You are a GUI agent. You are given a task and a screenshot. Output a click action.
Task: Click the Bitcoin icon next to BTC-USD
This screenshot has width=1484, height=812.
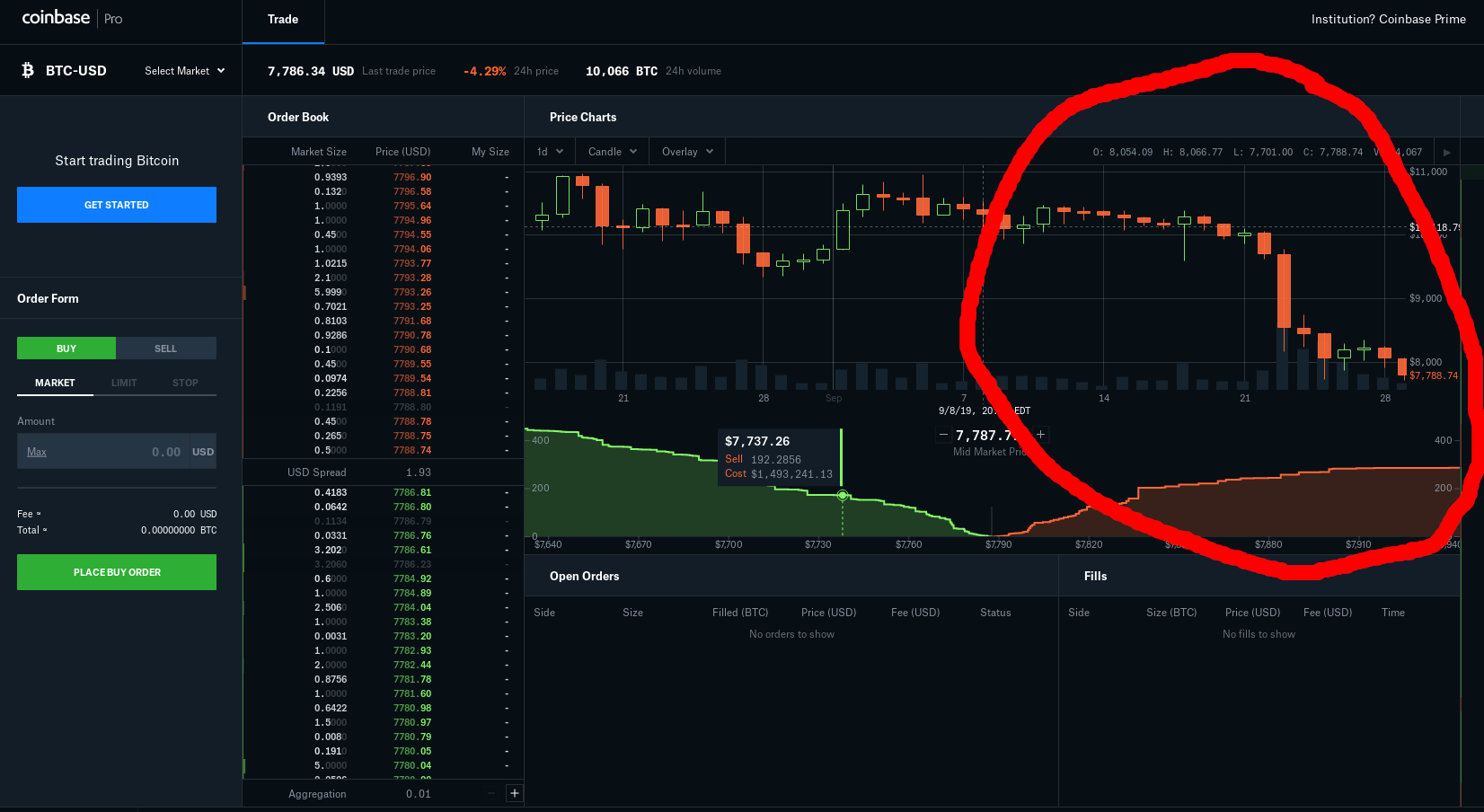click(x=28, y=70)
